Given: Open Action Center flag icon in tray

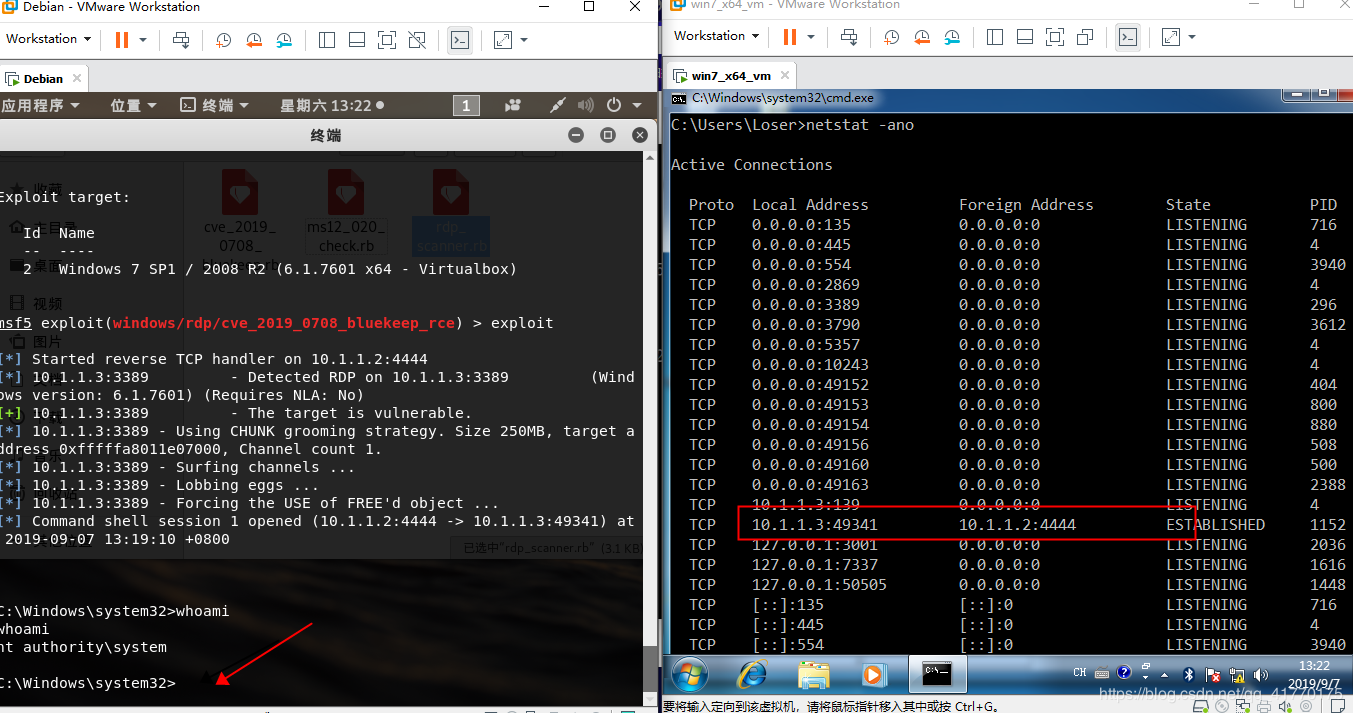Looking at the screenshot, I should tap(1214, 674).
